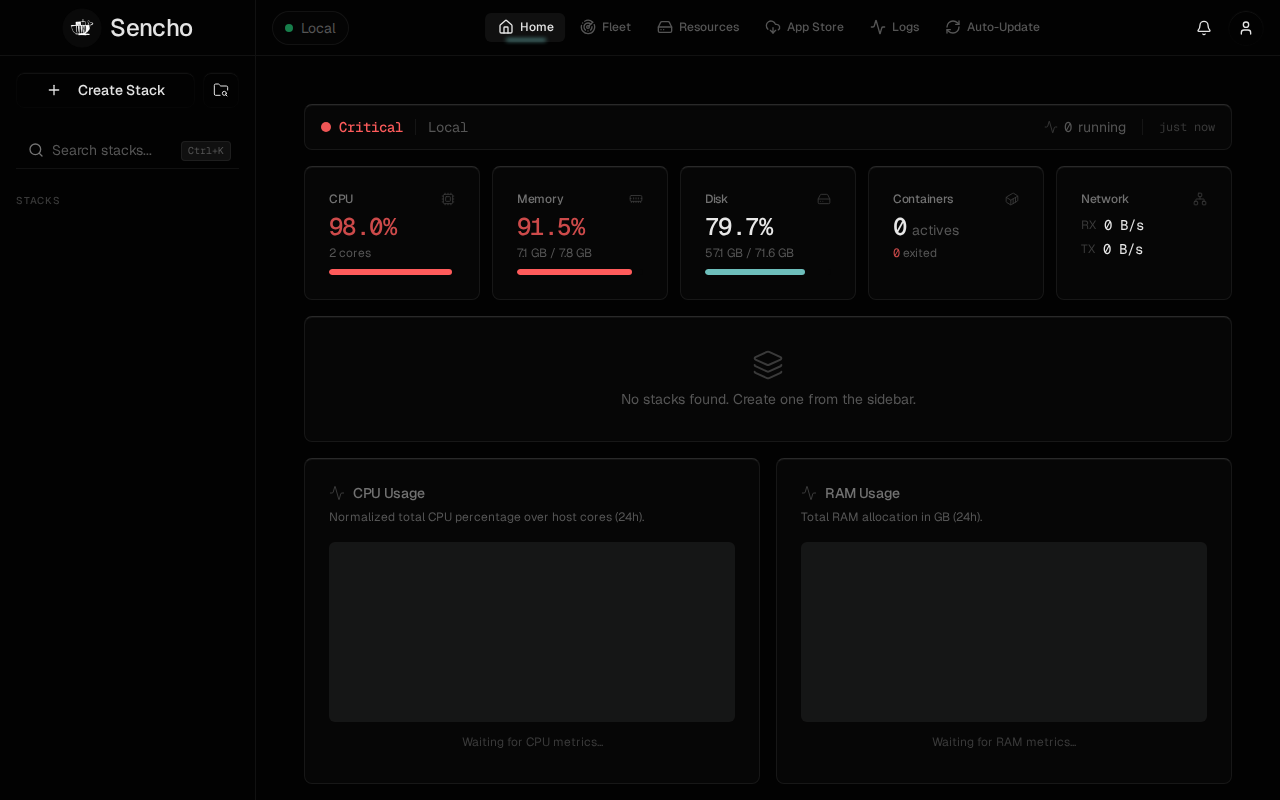
Task: Click the pulse icon beside 0 running
Action: [x=1051, y=127]
